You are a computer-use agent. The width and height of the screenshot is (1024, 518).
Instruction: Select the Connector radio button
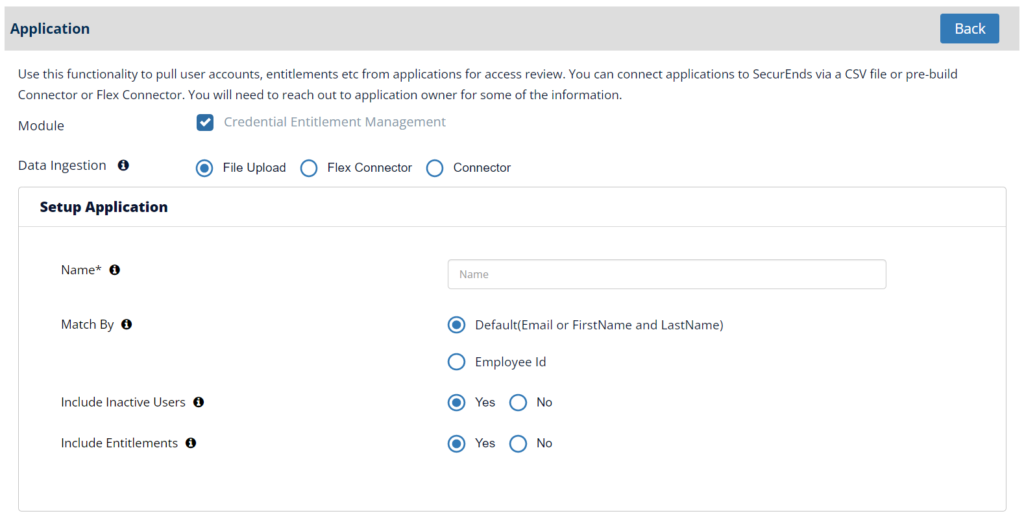coord(435,169)
